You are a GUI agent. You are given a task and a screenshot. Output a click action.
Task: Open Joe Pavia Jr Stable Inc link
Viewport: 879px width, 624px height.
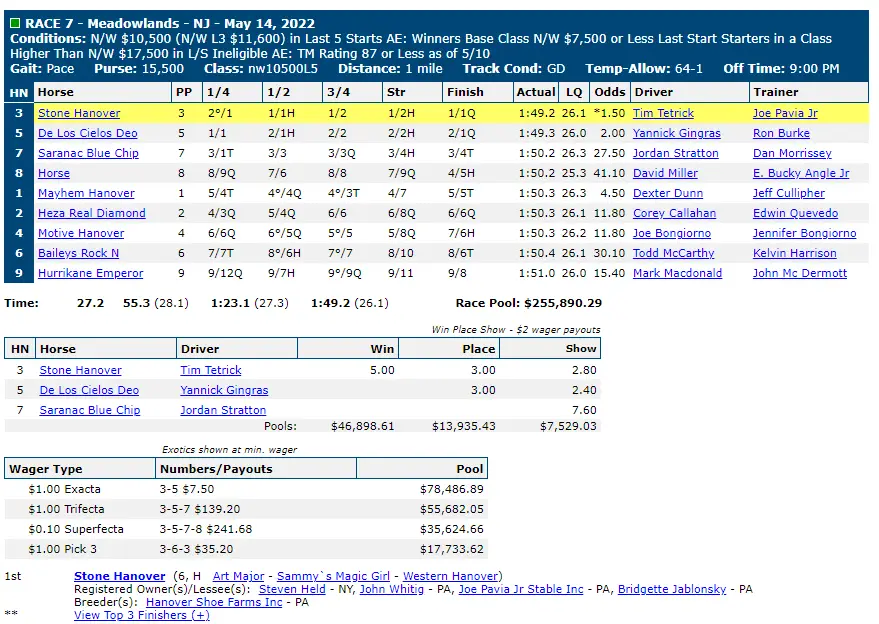[x=521, y=589]
